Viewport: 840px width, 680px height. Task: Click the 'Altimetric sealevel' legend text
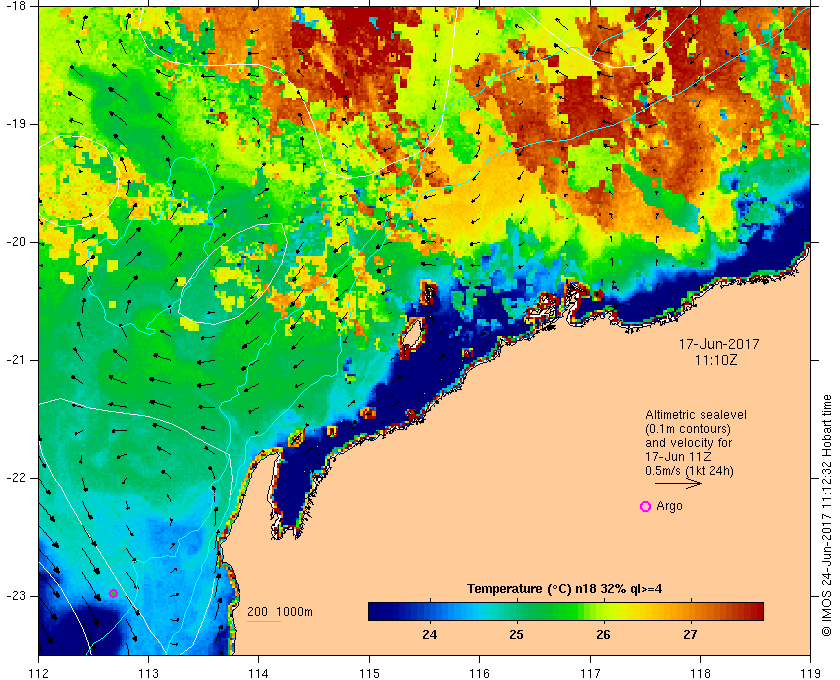click(696, 415)
